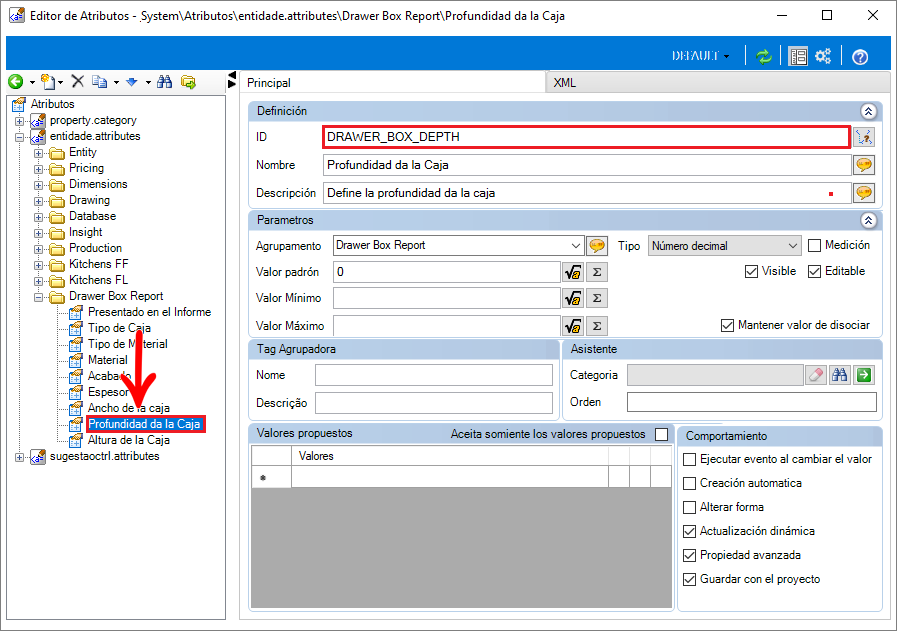Click the eraser icon beside Categoria
This screenshot has width=897, height=631.
pos(816,375)
